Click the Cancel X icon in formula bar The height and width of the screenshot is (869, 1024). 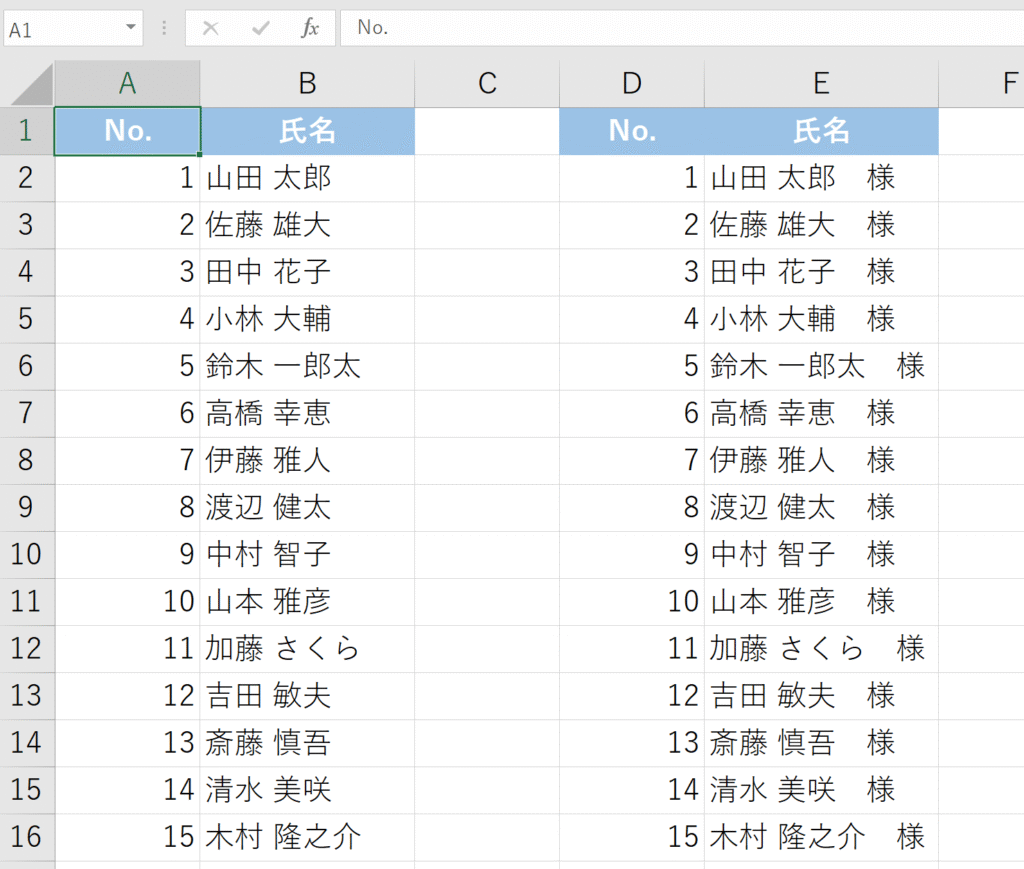tap(210, 28)
